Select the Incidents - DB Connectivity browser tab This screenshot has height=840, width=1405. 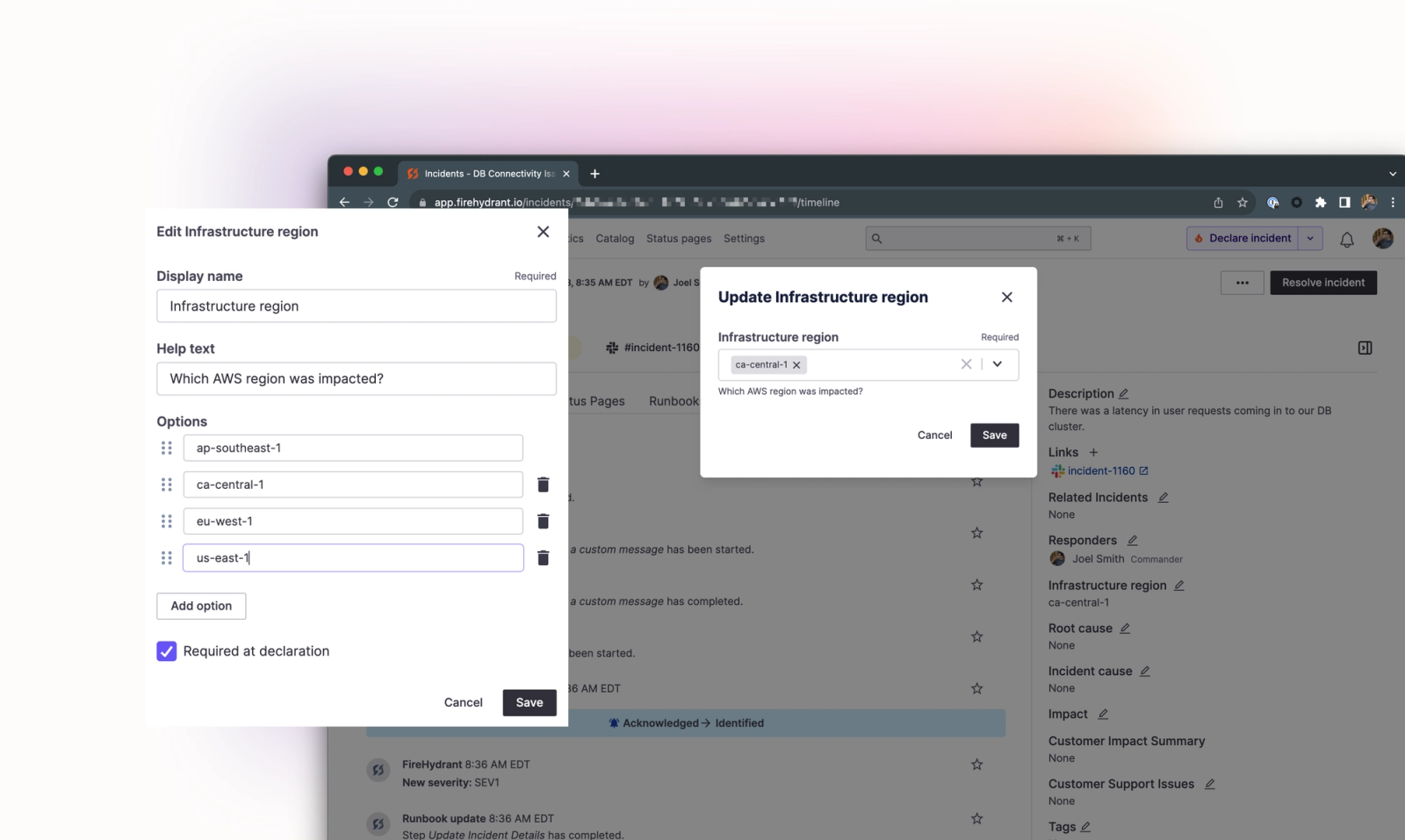pos(488,174)
